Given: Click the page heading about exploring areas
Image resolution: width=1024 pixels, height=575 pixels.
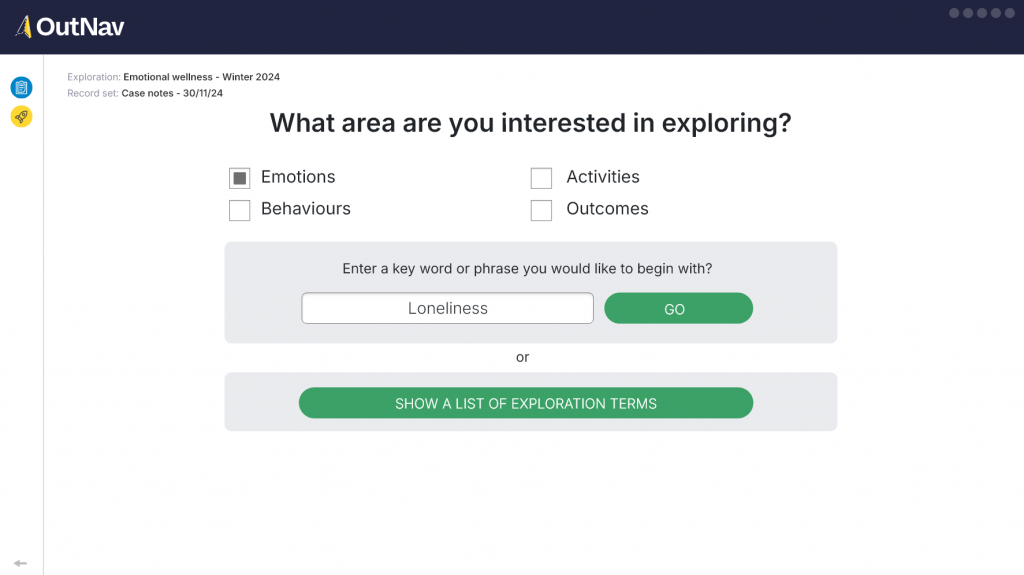Looking at the screenshot, I should [530, 123].
